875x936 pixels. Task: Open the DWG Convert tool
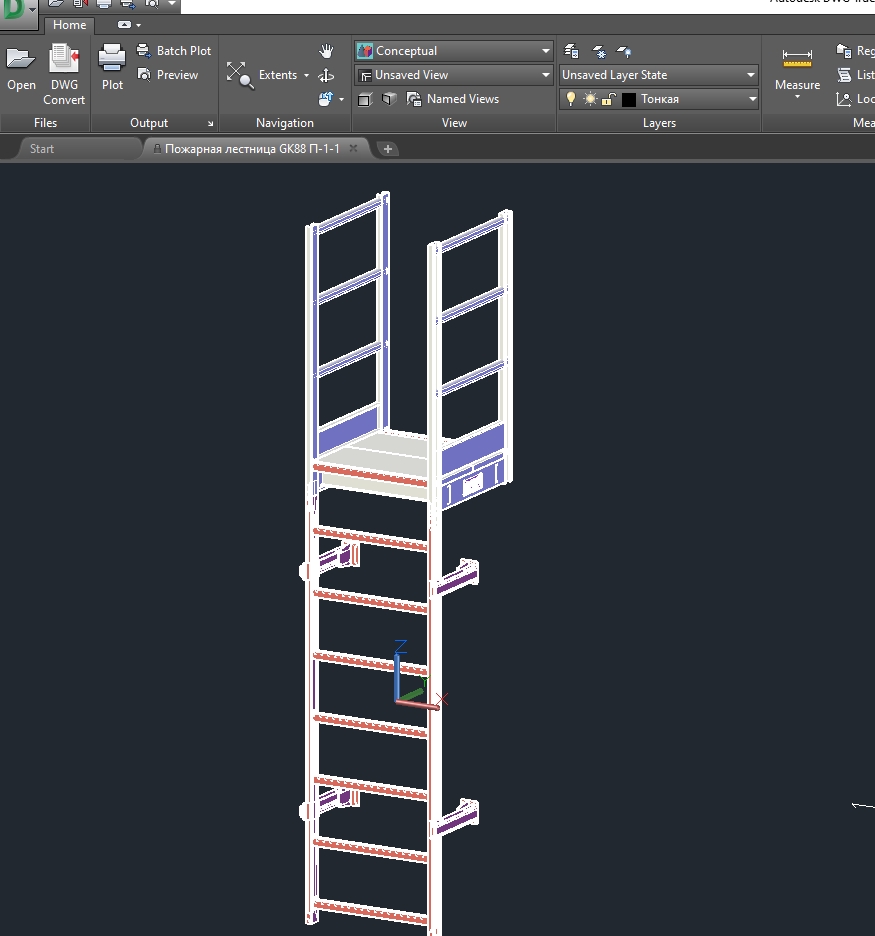pos(64,60)
